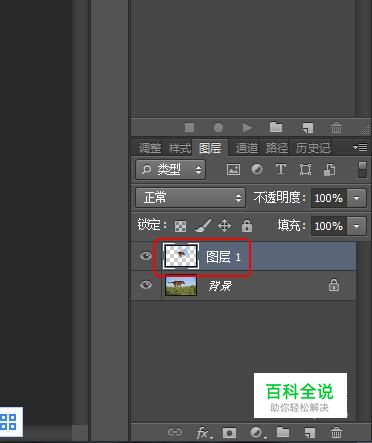
Task: Open the Layers panel flyout menu
Action: [x=360, y=147]
